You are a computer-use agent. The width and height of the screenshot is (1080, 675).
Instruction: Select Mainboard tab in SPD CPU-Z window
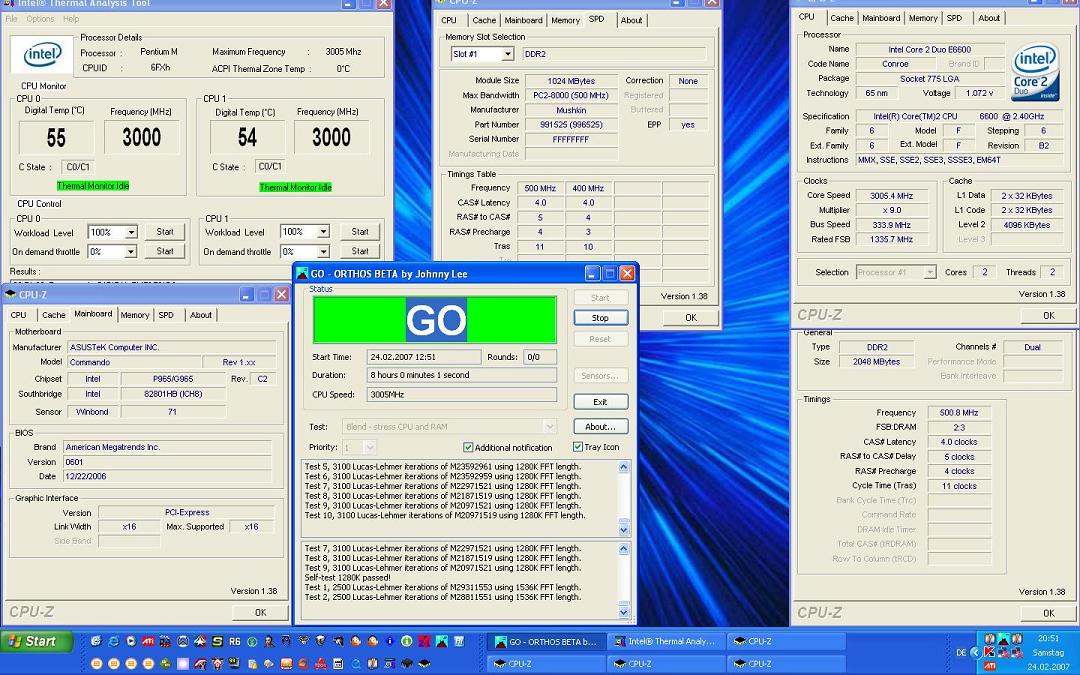[523, 20]
